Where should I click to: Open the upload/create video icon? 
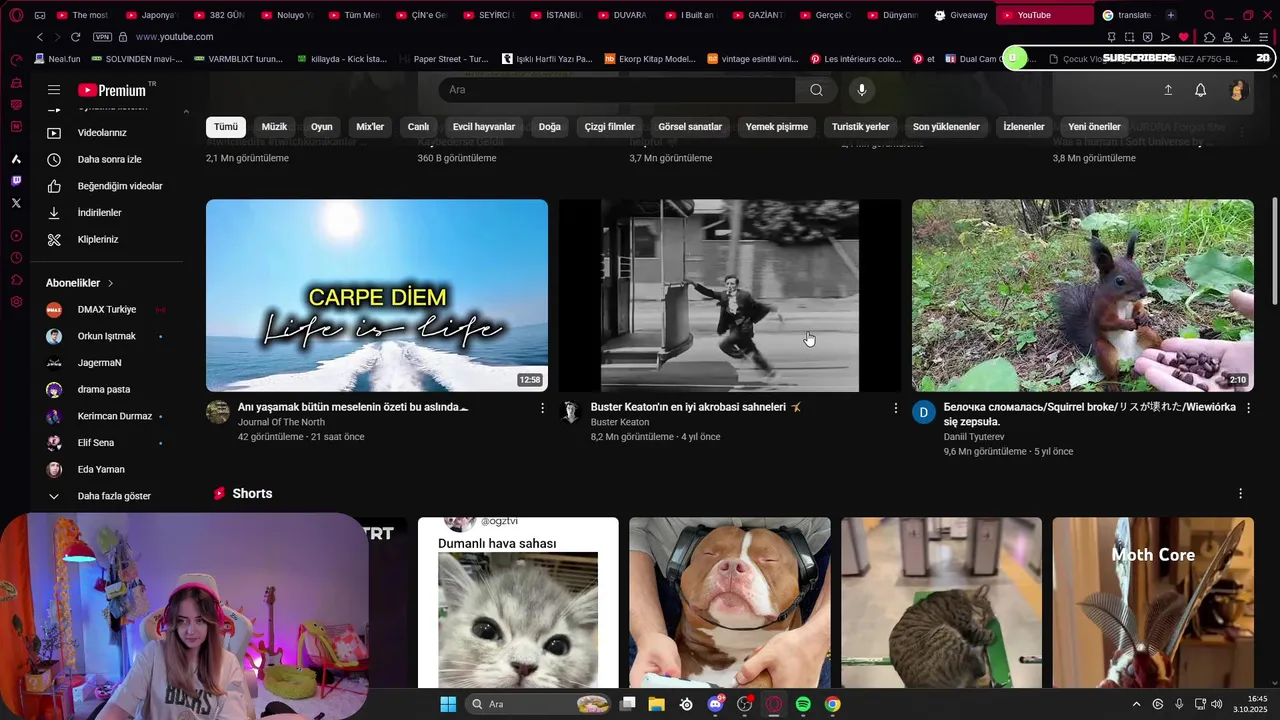(x=1168, y=90)
